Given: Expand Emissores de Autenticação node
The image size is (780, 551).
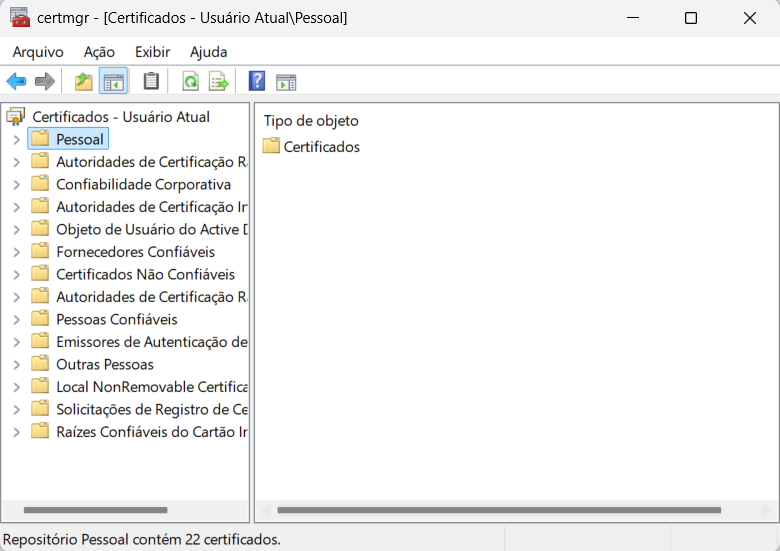Looking at the screenshot, I should [x=16, y=342].
